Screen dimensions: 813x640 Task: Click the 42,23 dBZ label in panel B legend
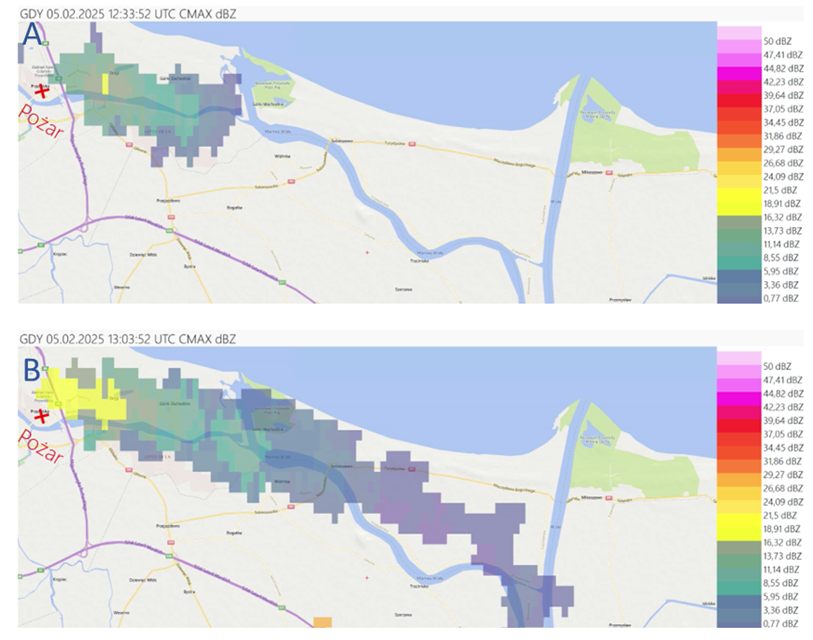point(783,407)
